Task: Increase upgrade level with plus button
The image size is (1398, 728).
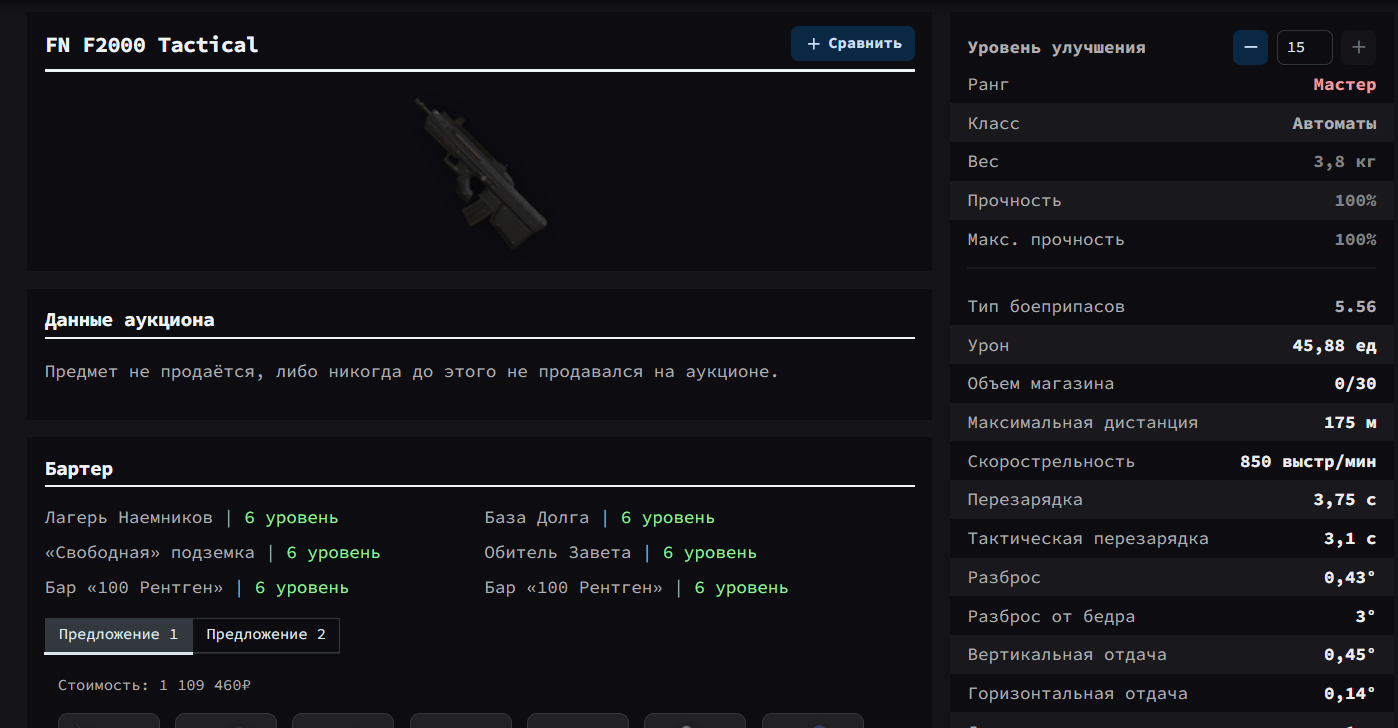Action: click(1358, 47)
